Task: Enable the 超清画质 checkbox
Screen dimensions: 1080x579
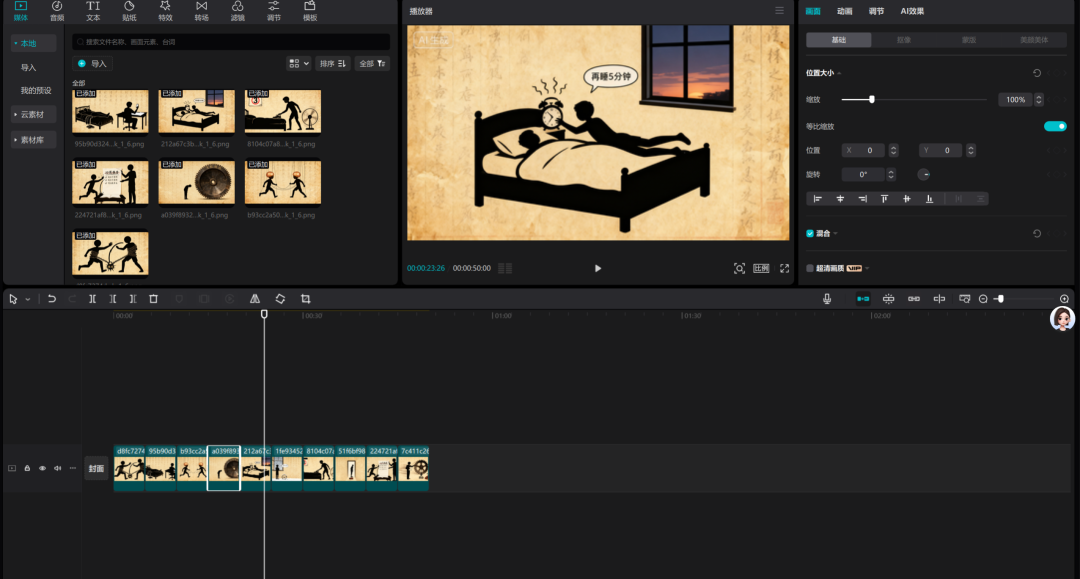Action: [x=810, y=268]
